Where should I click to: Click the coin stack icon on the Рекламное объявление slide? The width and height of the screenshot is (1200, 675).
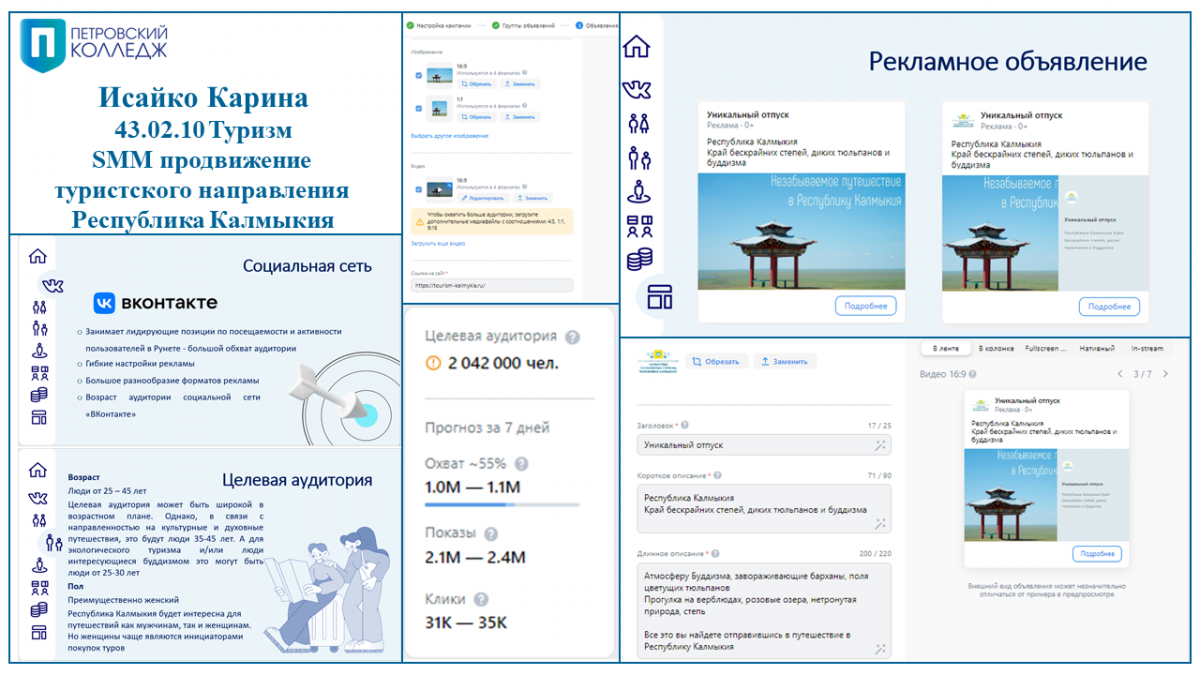(639, 260)
